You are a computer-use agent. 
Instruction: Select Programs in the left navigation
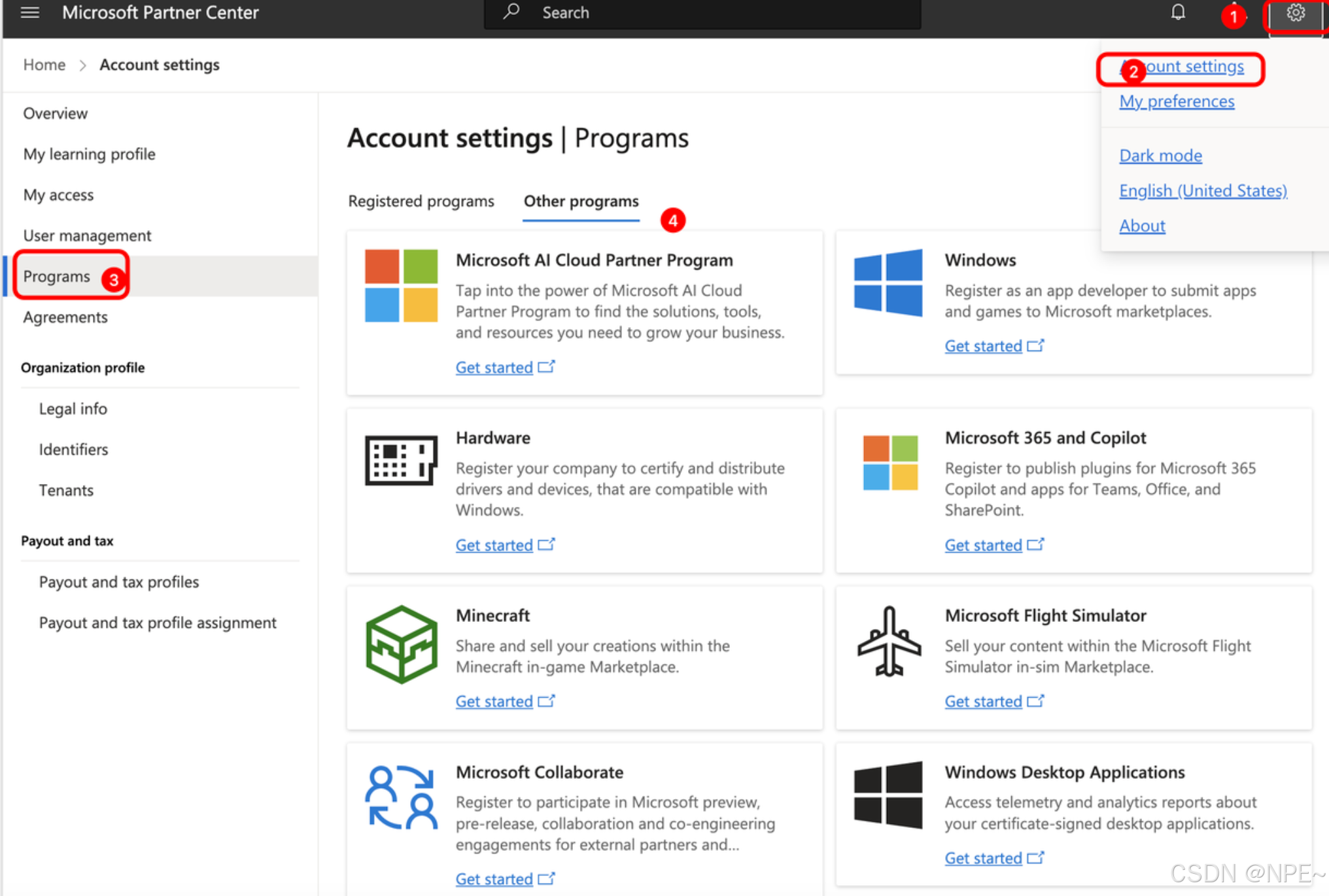(x=57, y=276)
